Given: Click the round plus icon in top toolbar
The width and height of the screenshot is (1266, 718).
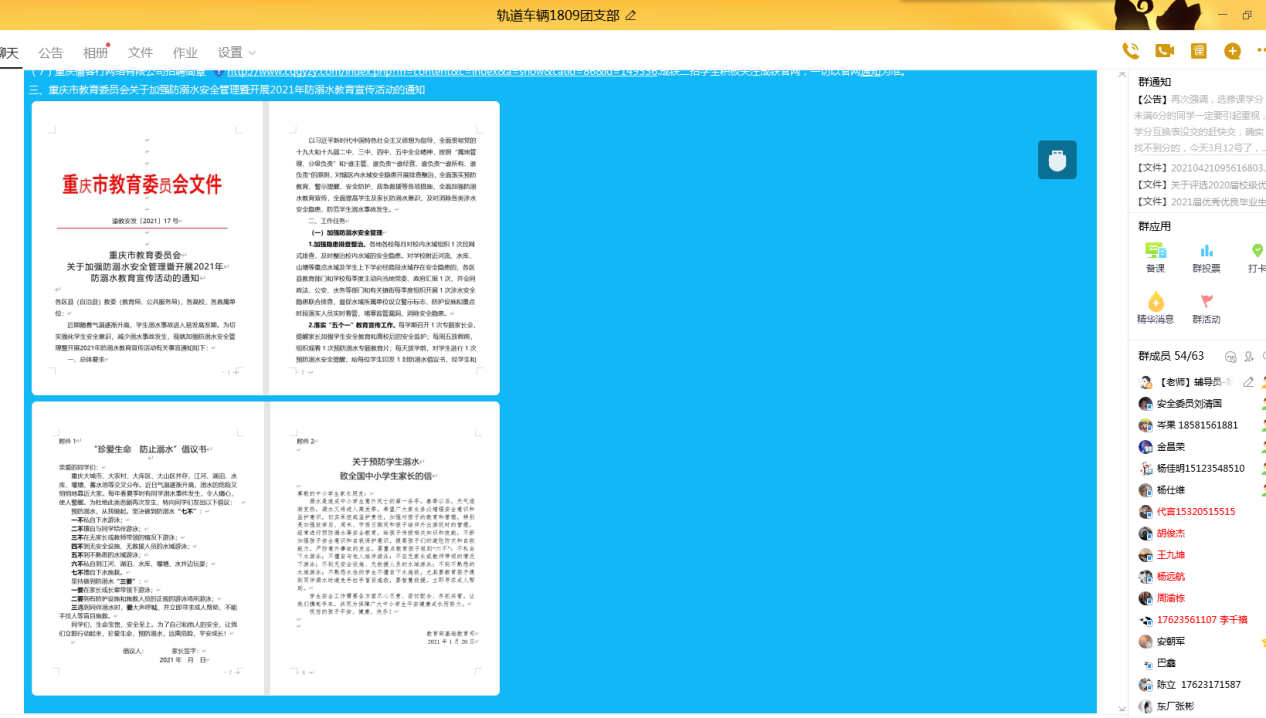Looking at the screenshot, I should tap(1232, 51).
